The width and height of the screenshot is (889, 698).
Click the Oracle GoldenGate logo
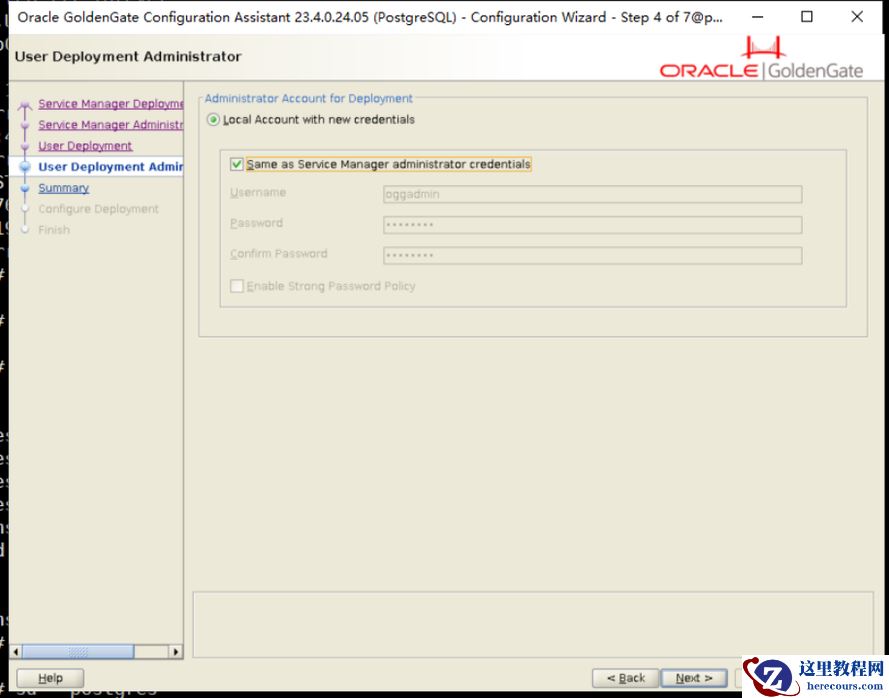(x=761, y=57)
